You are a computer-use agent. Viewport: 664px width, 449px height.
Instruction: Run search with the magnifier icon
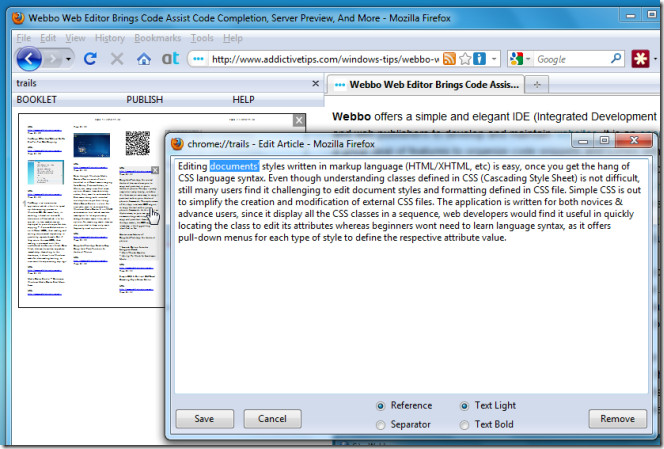pos(616,58)
